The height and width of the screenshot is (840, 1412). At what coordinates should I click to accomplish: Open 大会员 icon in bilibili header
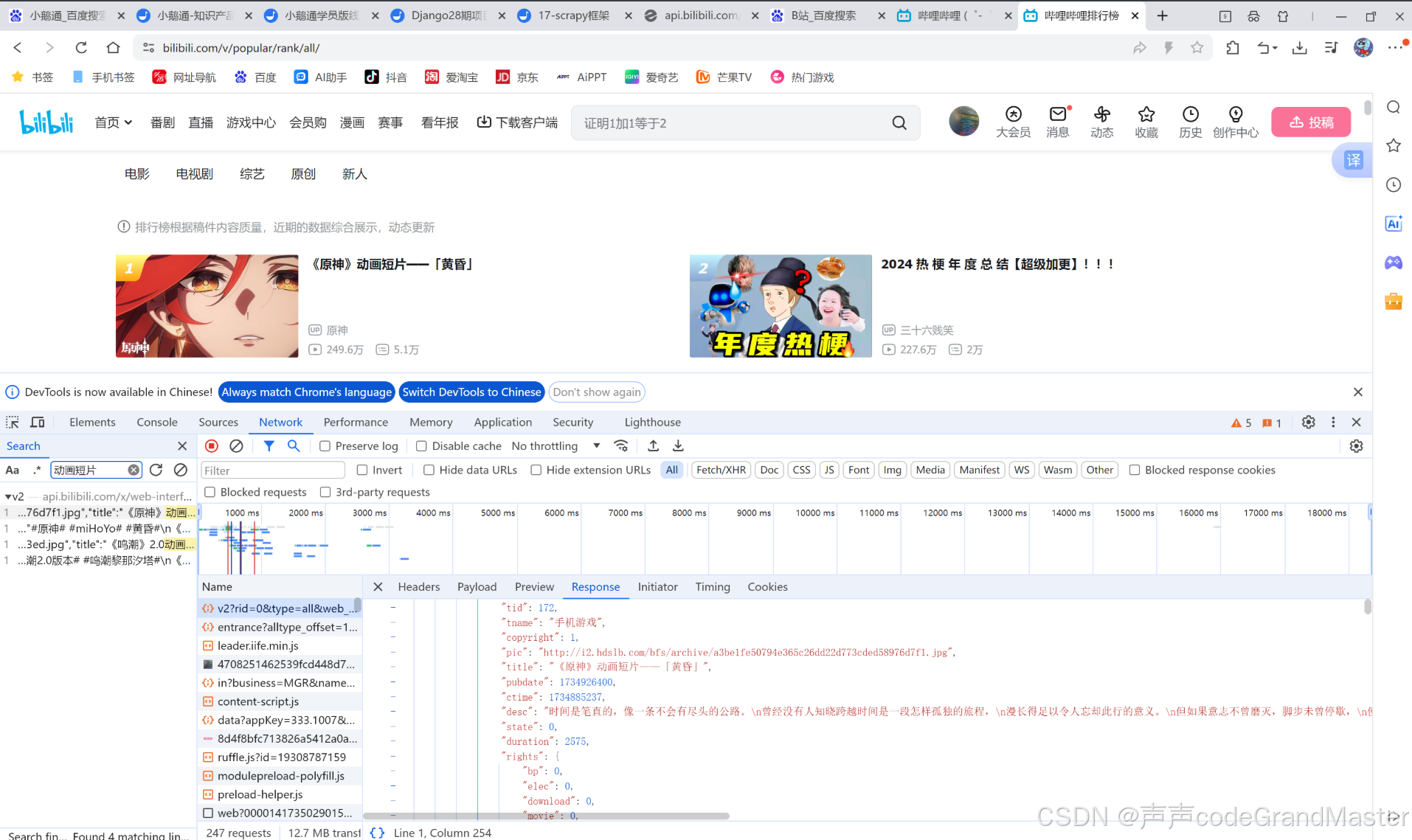click(1014, 122)
